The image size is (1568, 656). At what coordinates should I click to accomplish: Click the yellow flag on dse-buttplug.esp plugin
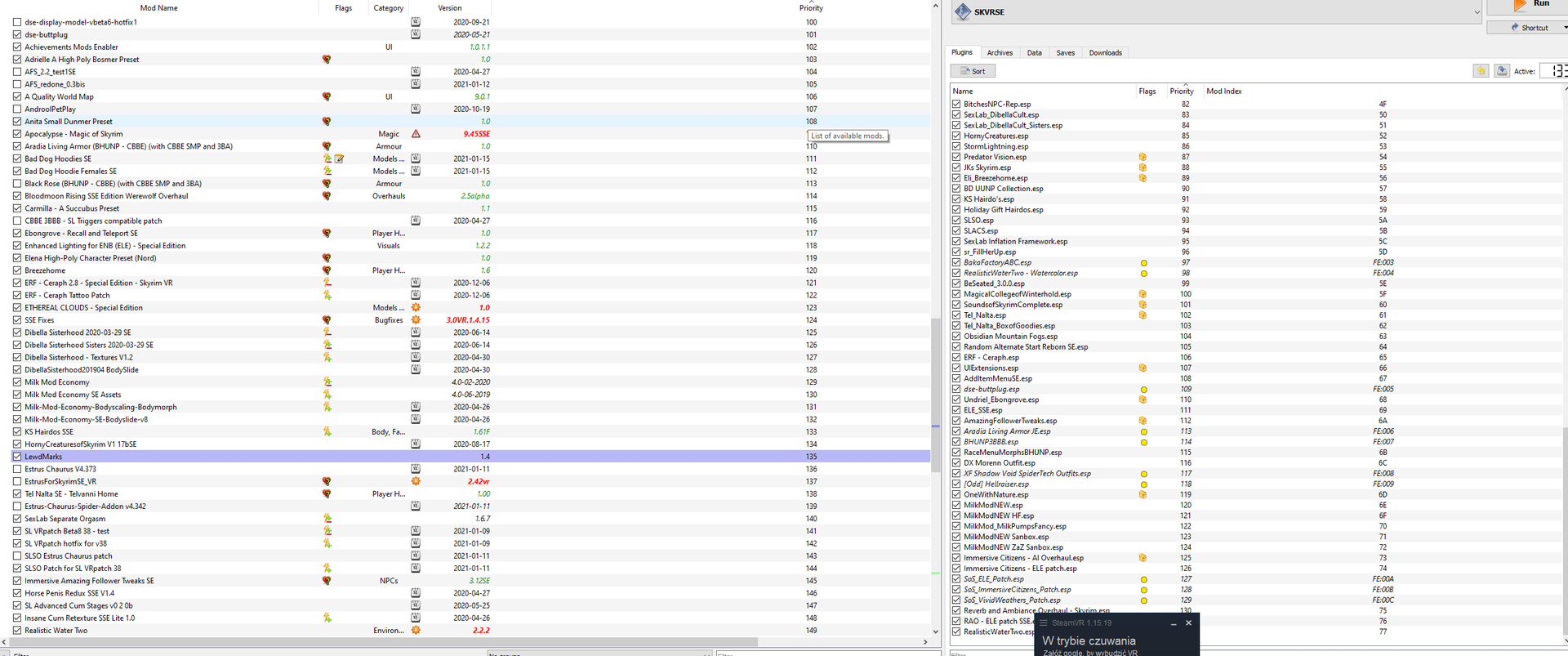1143,390
